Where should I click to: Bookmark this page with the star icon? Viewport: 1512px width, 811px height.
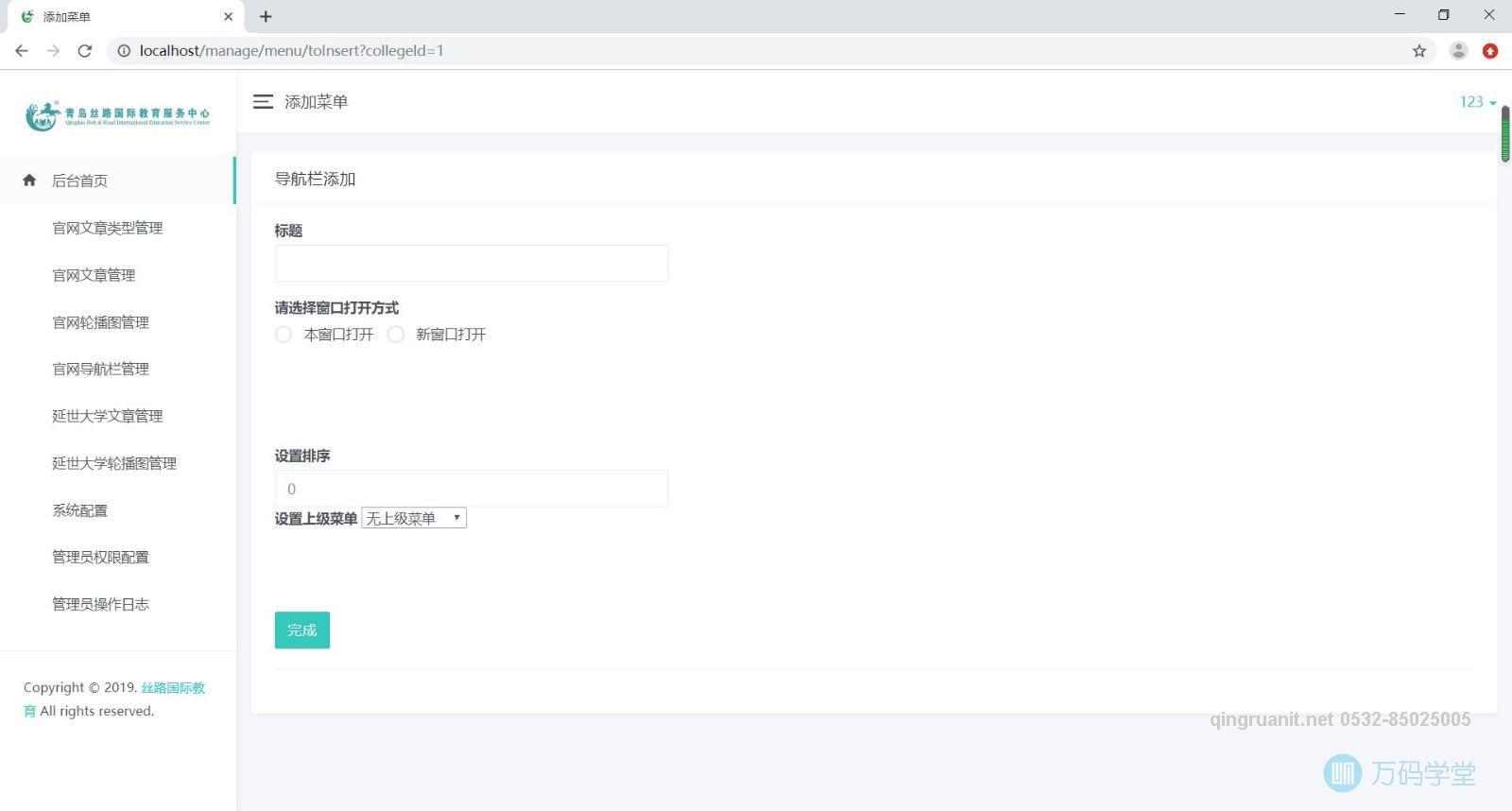1419,51
